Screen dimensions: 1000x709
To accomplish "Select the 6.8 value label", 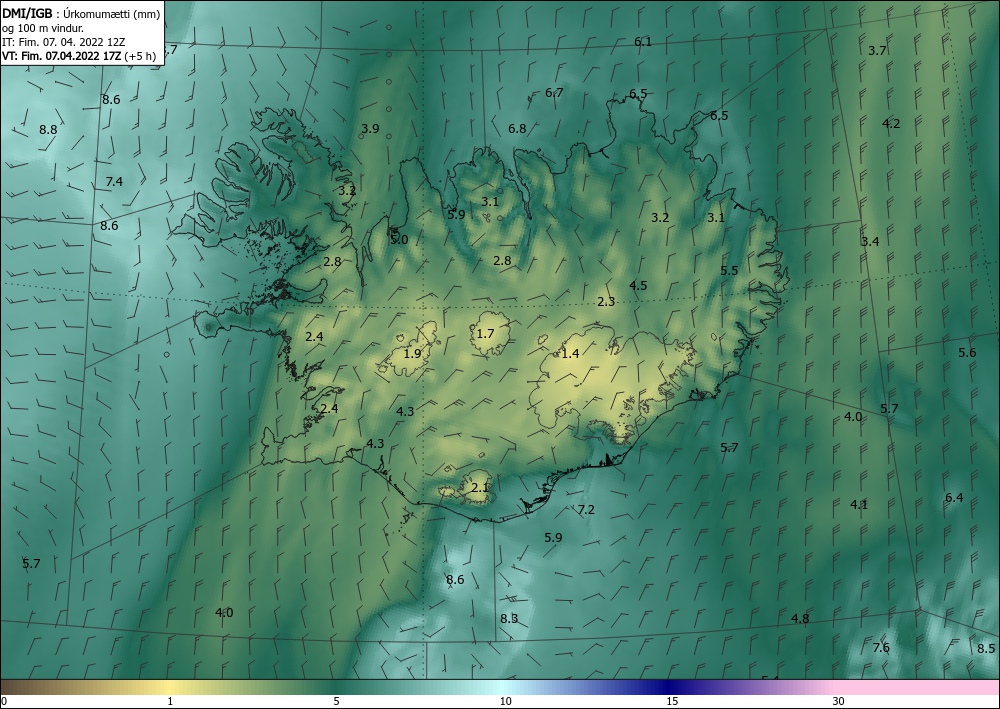I will point(517,129).
